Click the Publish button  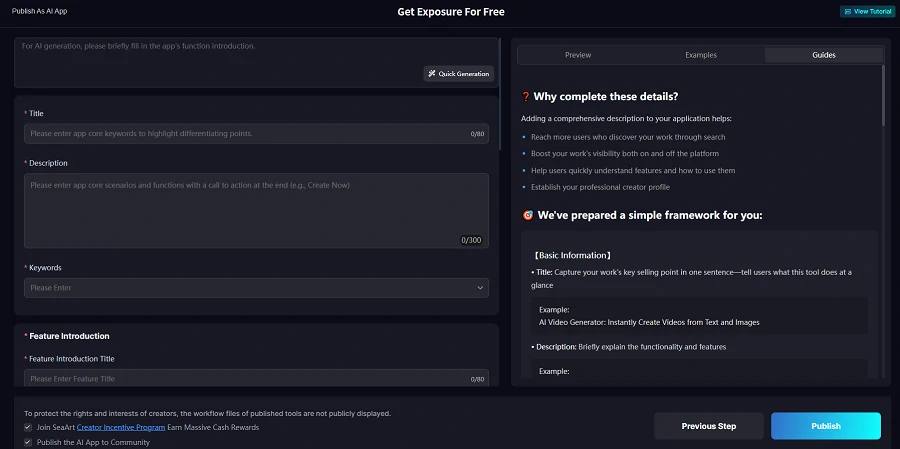click(x=826, y=426)
